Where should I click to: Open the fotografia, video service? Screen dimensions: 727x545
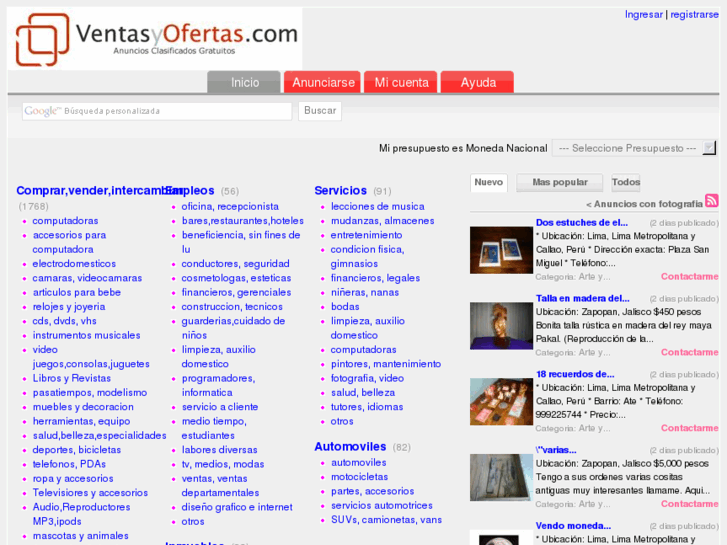367,378
